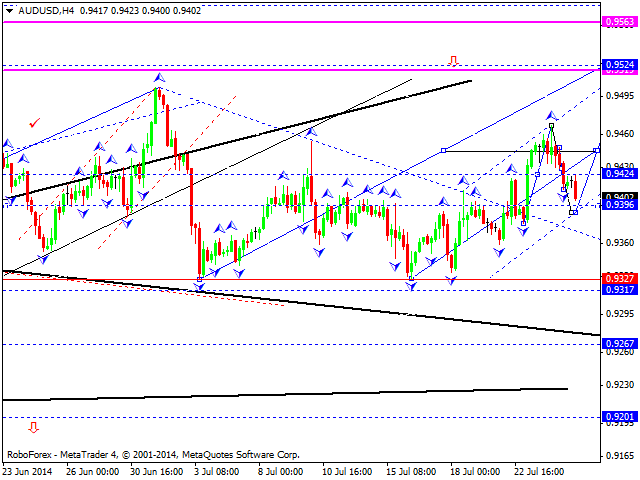Open the dropdown triangle beside AUDUSD,H4
Image resolution: width=640 pixels, height=480 pixels.
(7, 8)
